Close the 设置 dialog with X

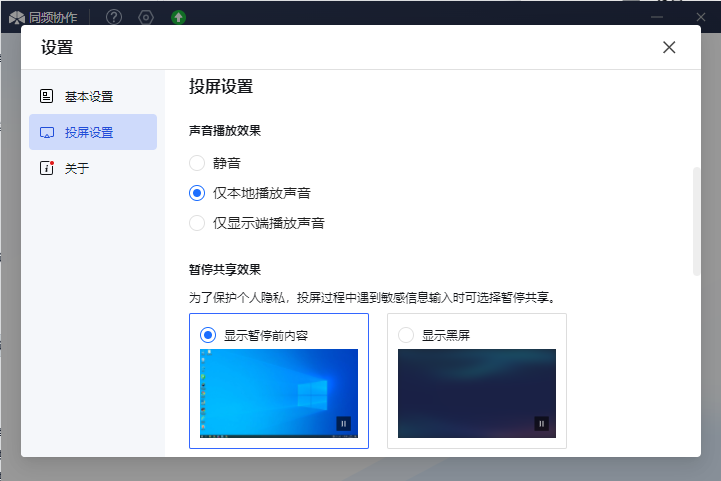click(x=669, y=47)
